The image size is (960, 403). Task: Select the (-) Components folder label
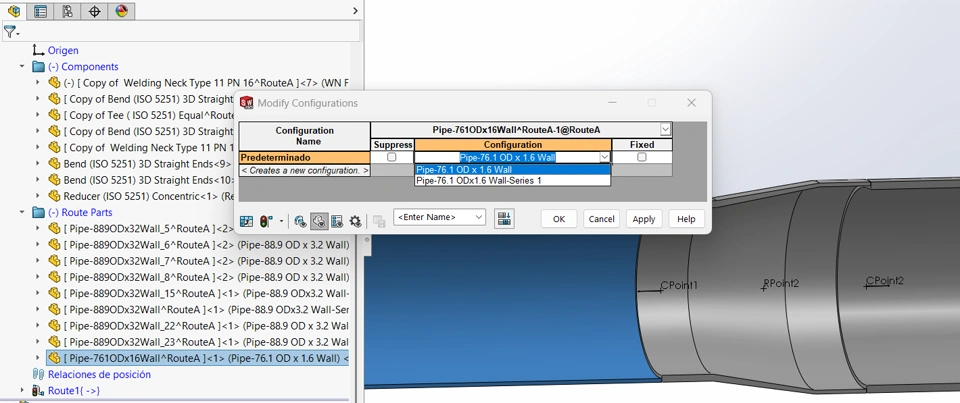click(x=83, y=66)
